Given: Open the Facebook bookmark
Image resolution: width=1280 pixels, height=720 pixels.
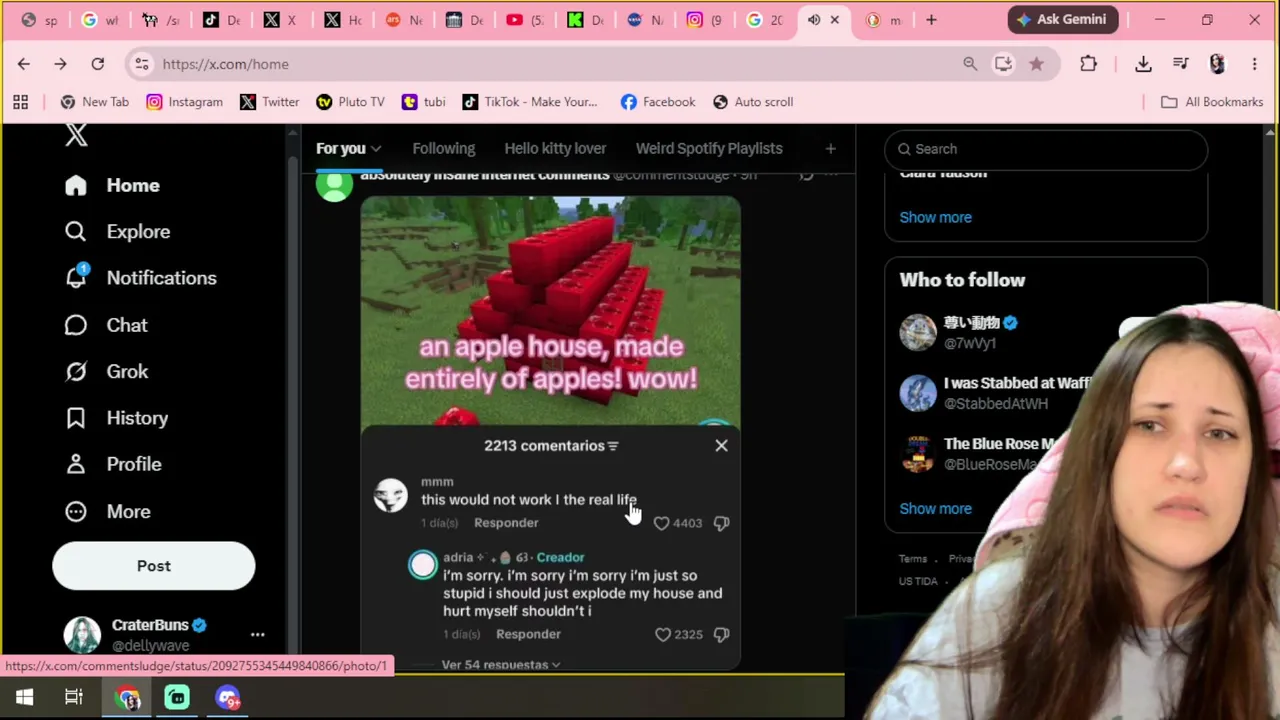Looking at the screenshot, I should coord(657,102).
